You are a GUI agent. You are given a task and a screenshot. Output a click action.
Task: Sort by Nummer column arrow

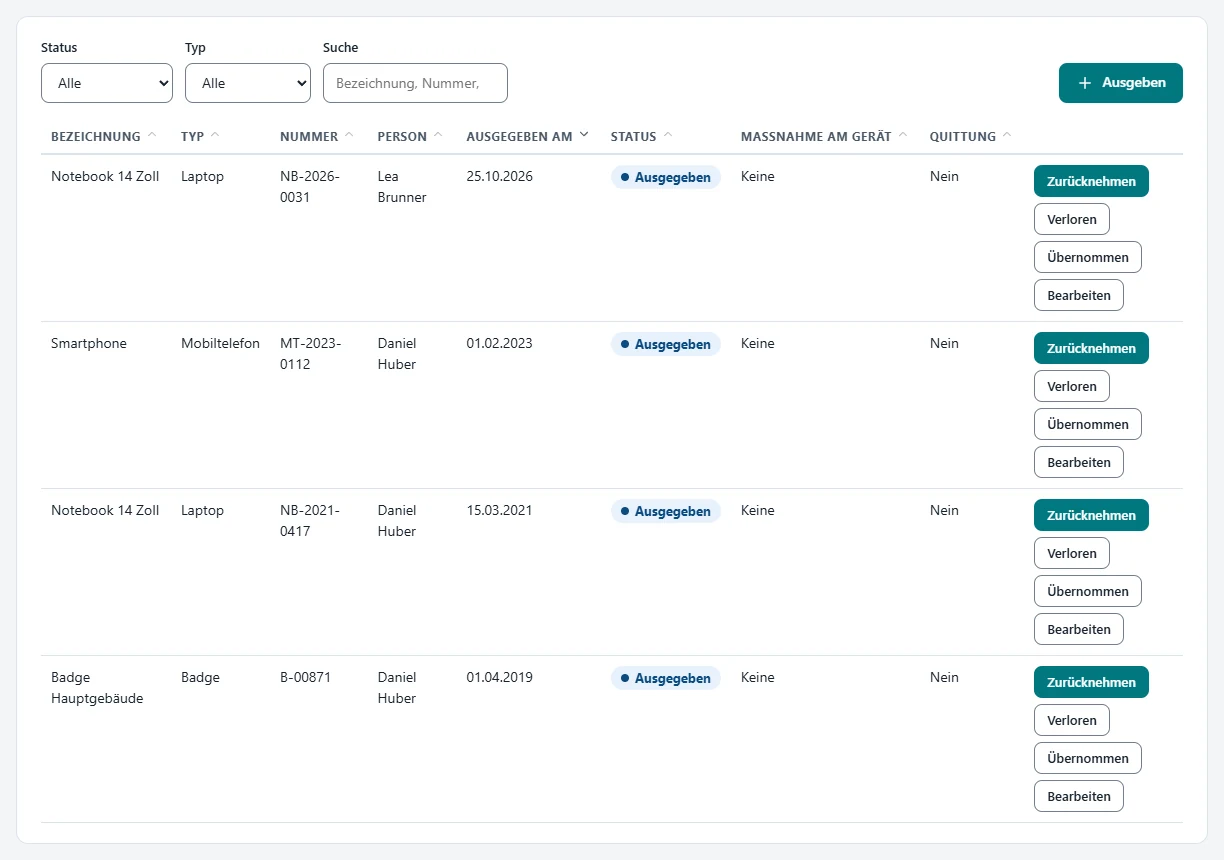[349, 135]
